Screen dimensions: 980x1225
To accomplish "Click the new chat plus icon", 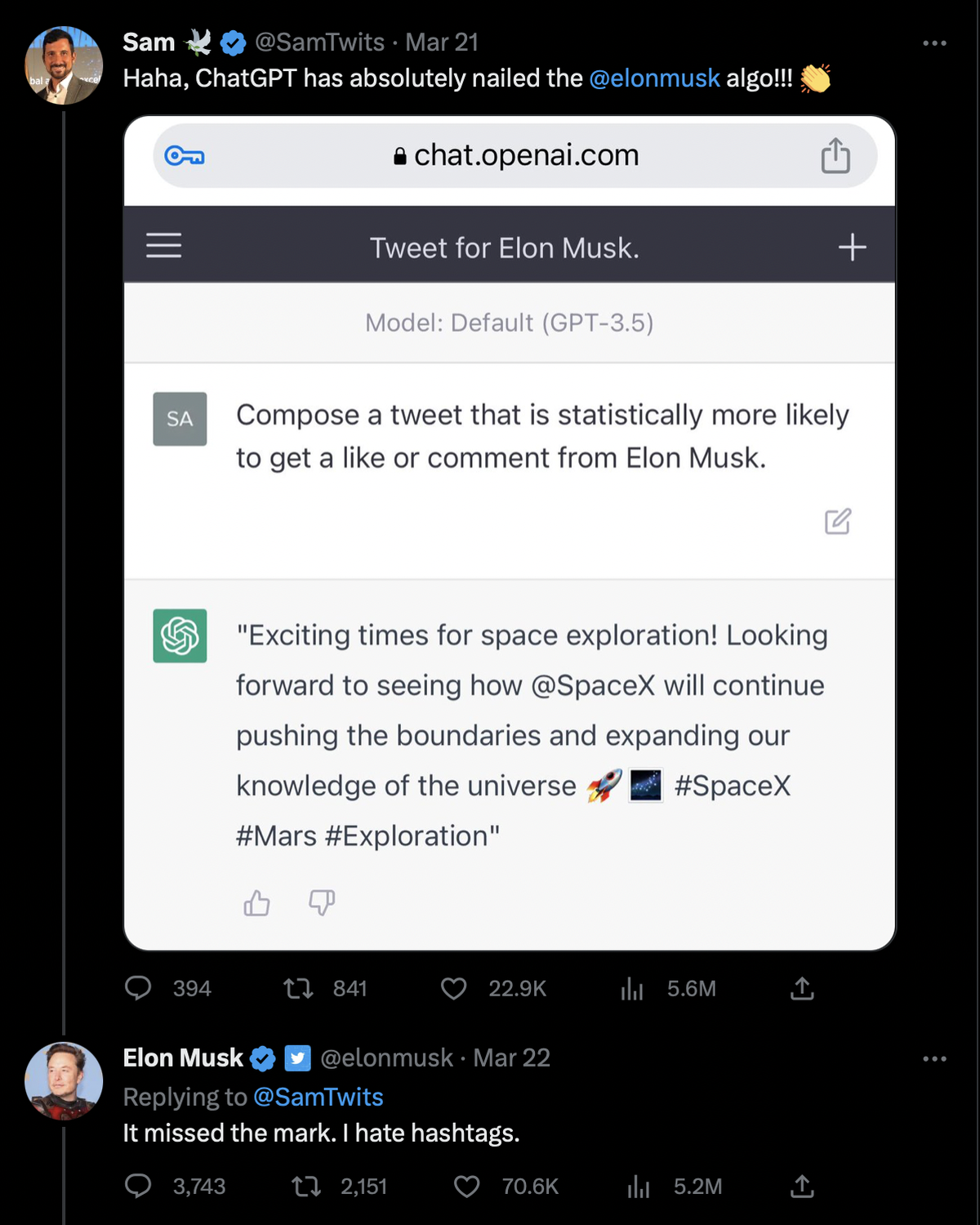I will pyautogui.click(x=852, y=247).
